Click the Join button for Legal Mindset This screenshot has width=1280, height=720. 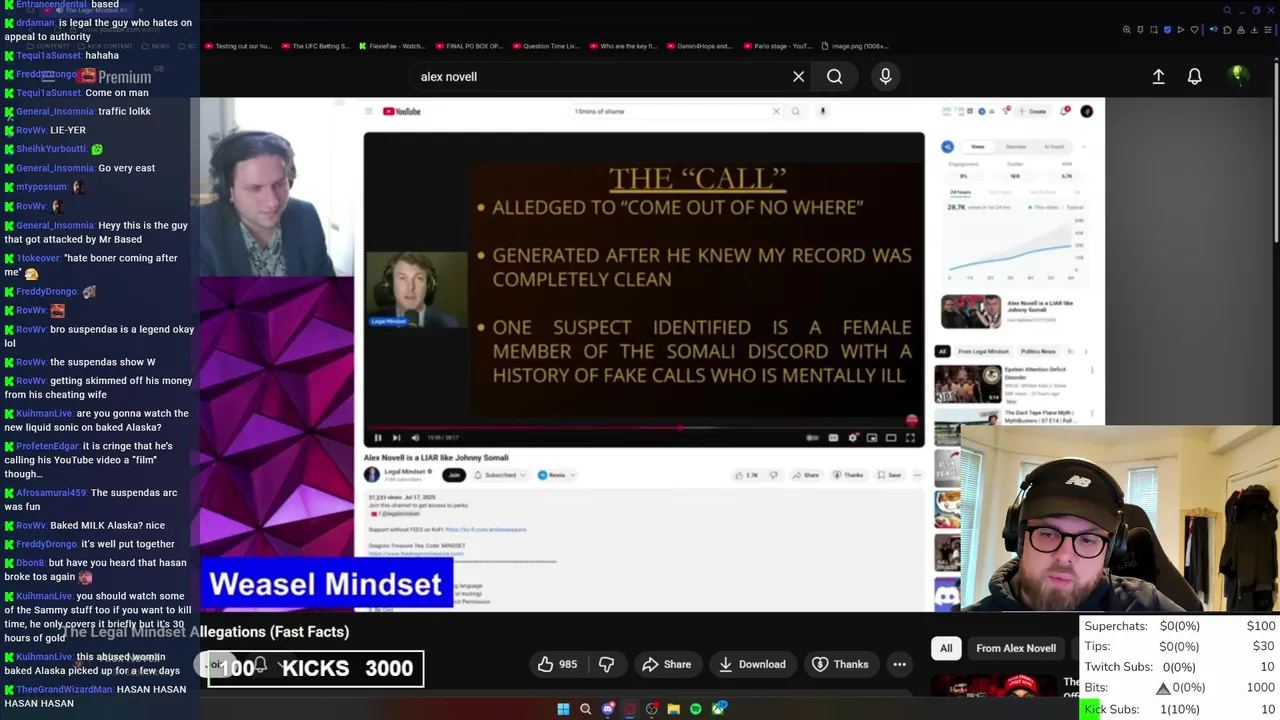coord(454,475)
